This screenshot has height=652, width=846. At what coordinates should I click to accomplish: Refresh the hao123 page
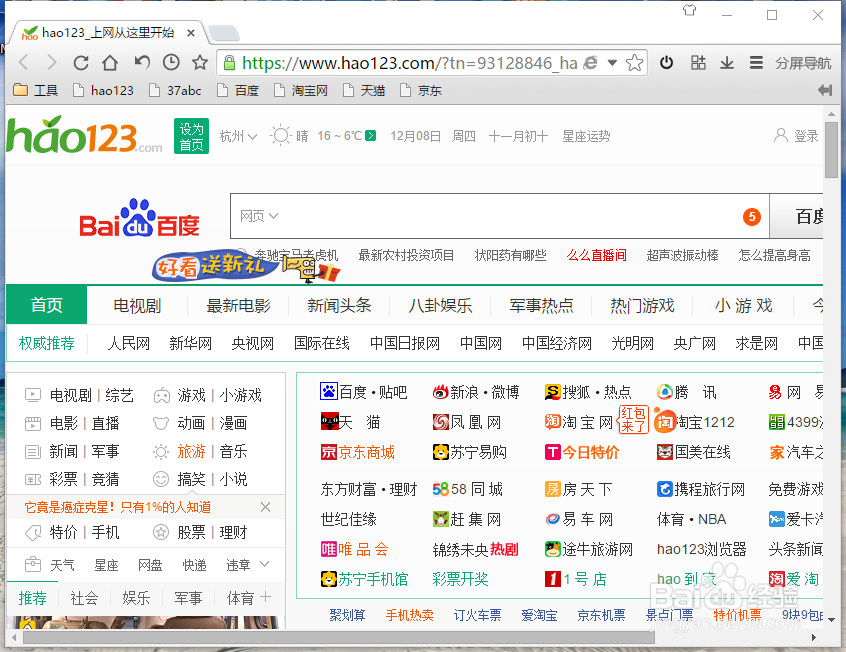(x=80, y=62)
